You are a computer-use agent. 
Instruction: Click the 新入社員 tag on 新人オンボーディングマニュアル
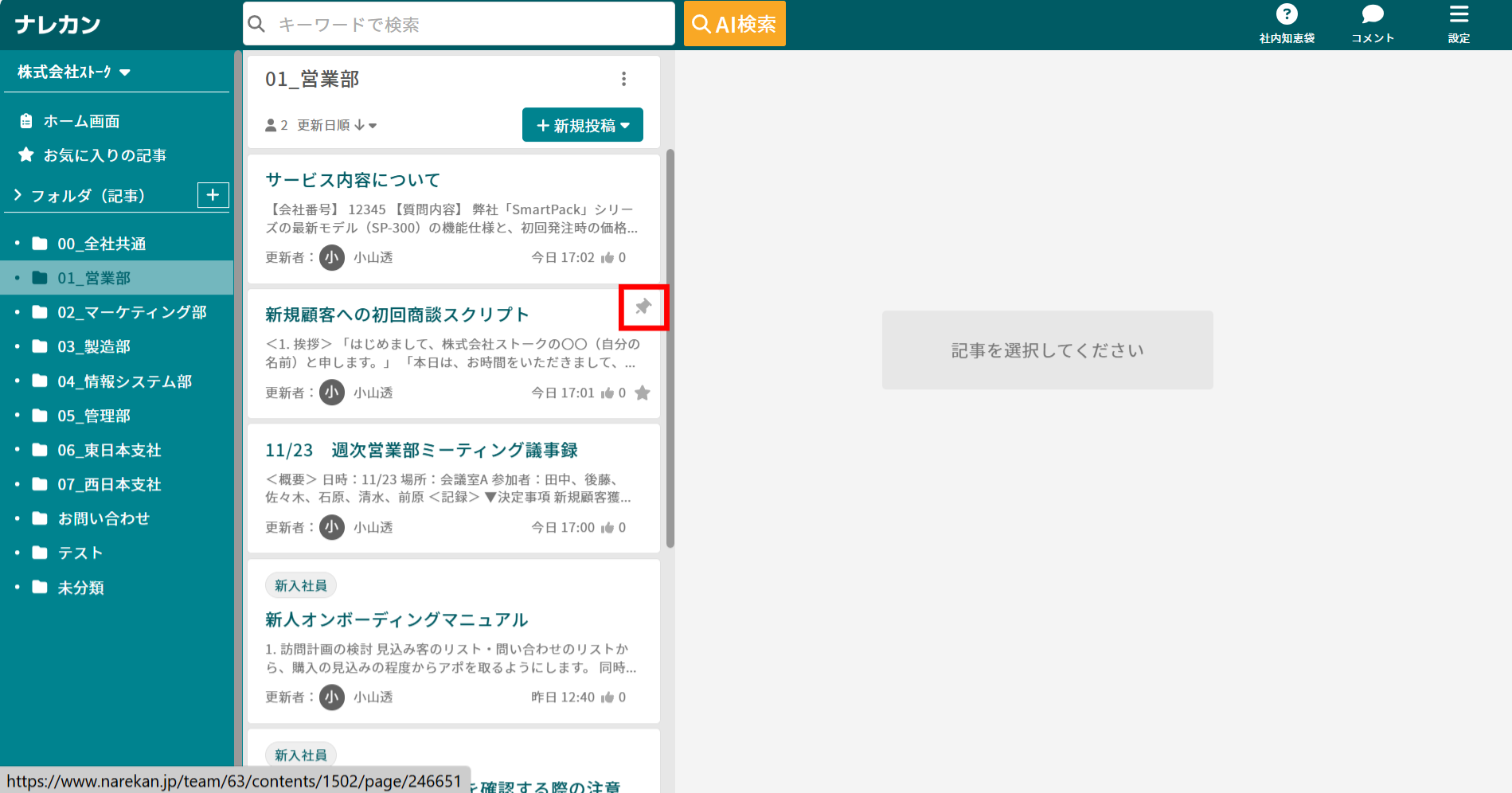300,584
